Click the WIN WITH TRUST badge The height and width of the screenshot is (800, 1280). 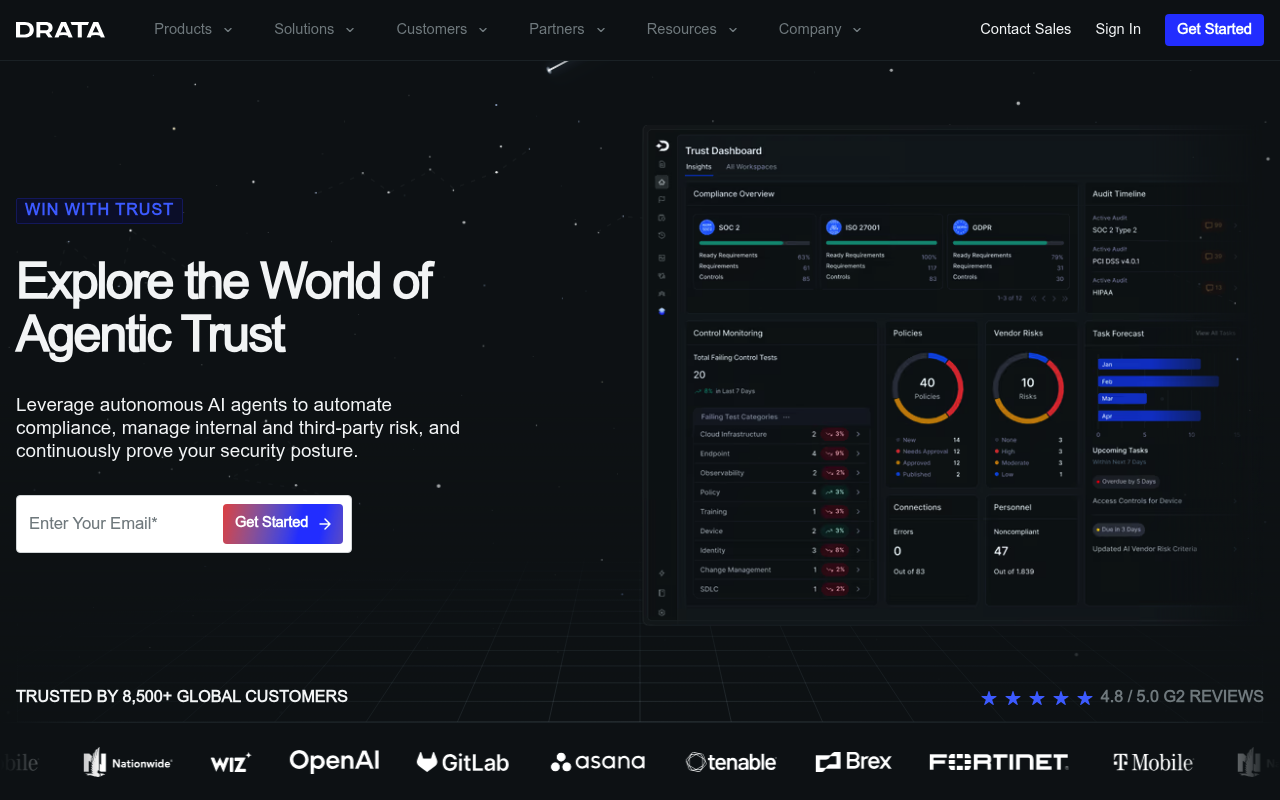pyautogui.click(x=99, y=210)
